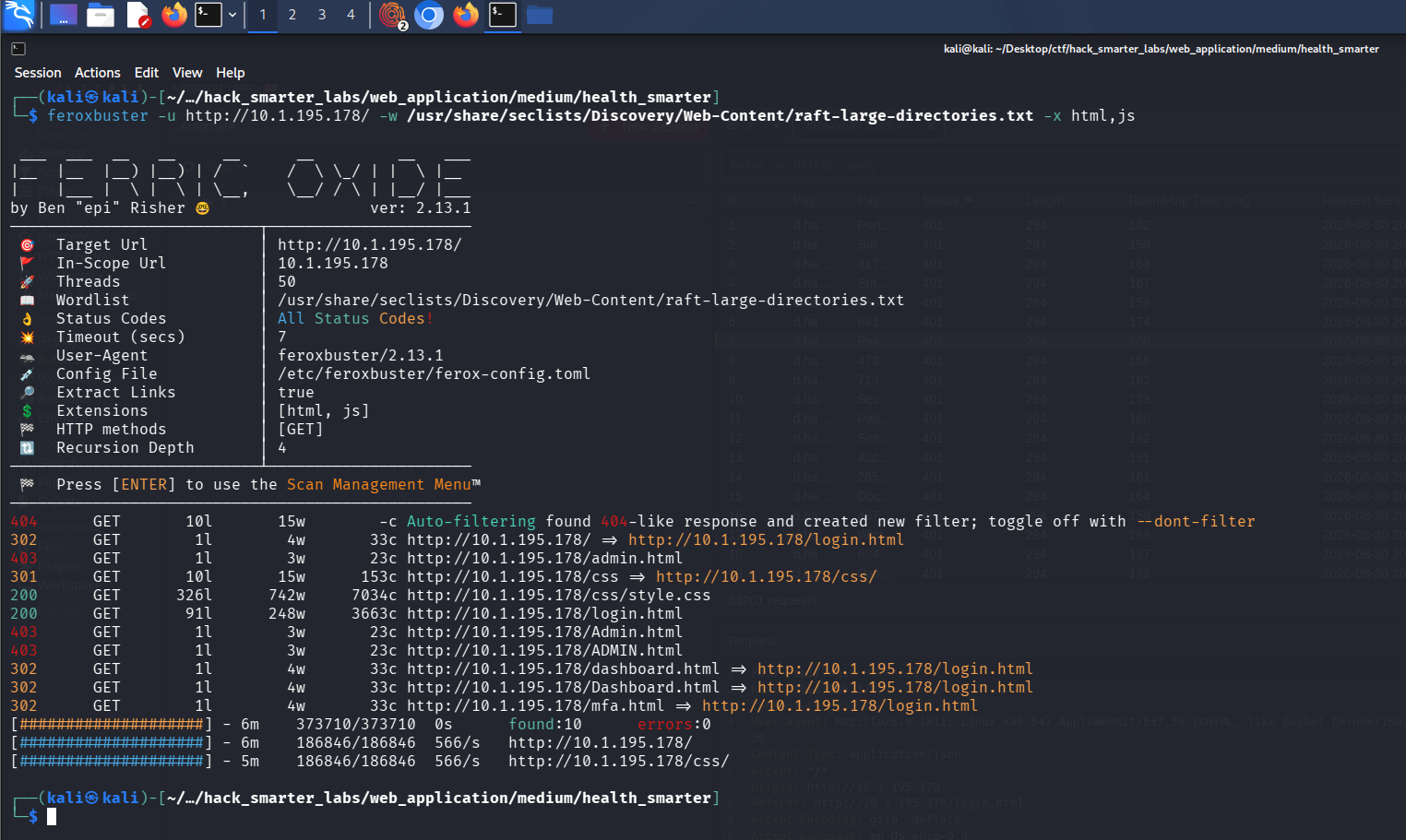This screenshot has width=1406, height=840.
Task: Click the 'found:10' scan result text
Action: click(x=545, y=724)
